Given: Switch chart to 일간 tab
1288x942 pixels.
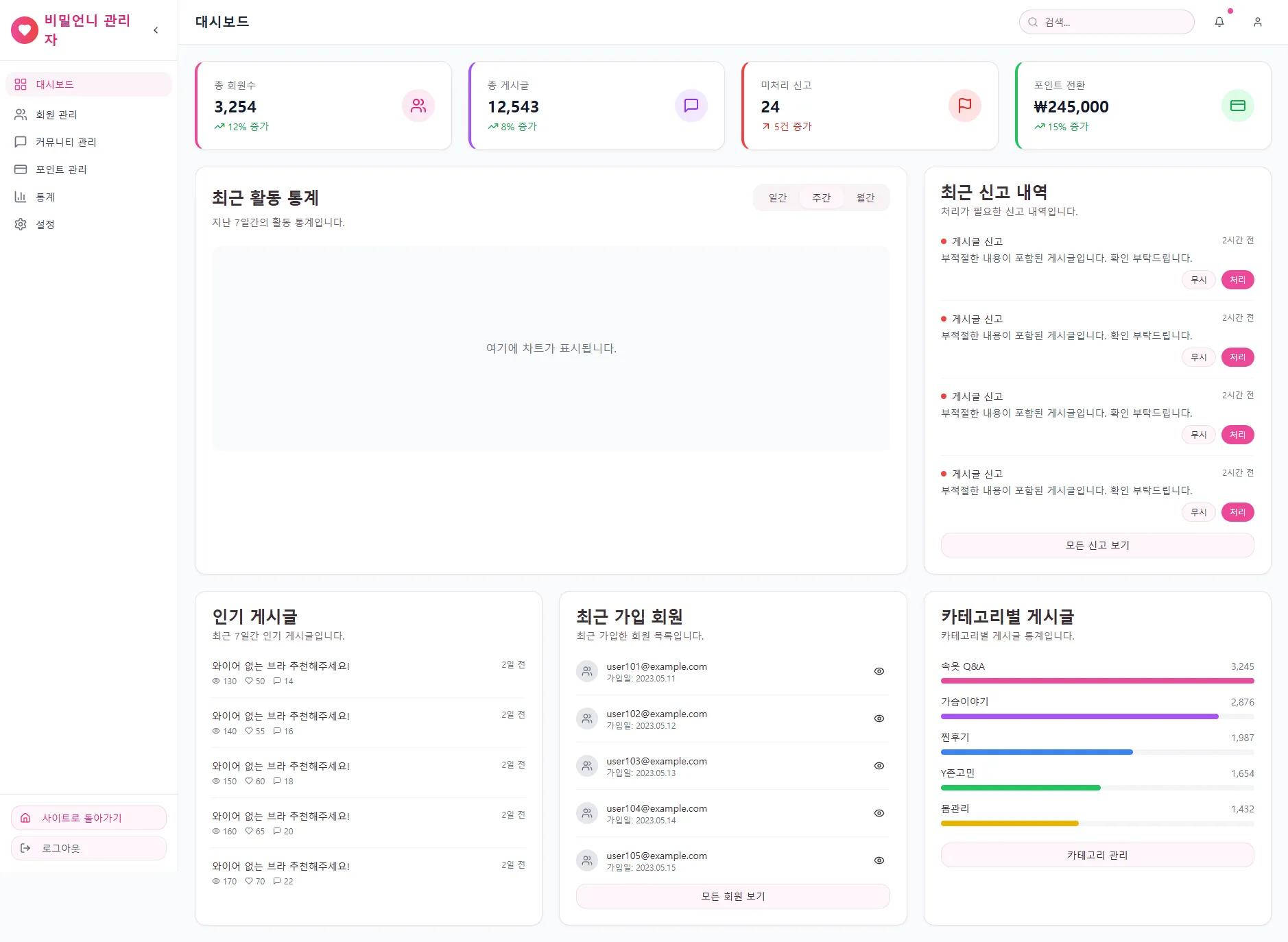Looking at the screenshot, I should [778, 197].
